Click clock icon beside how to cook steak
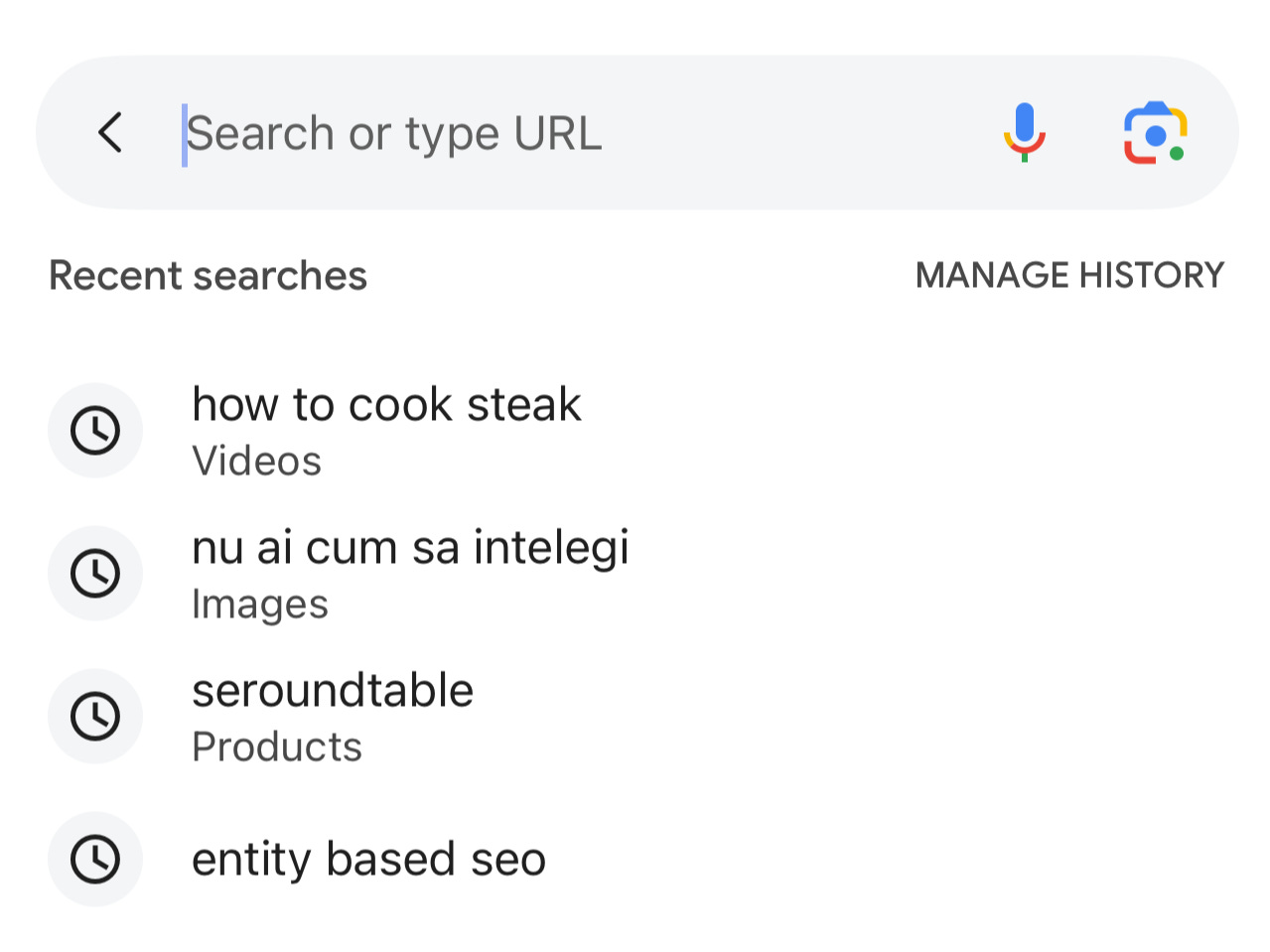 (x=95, y=430)
